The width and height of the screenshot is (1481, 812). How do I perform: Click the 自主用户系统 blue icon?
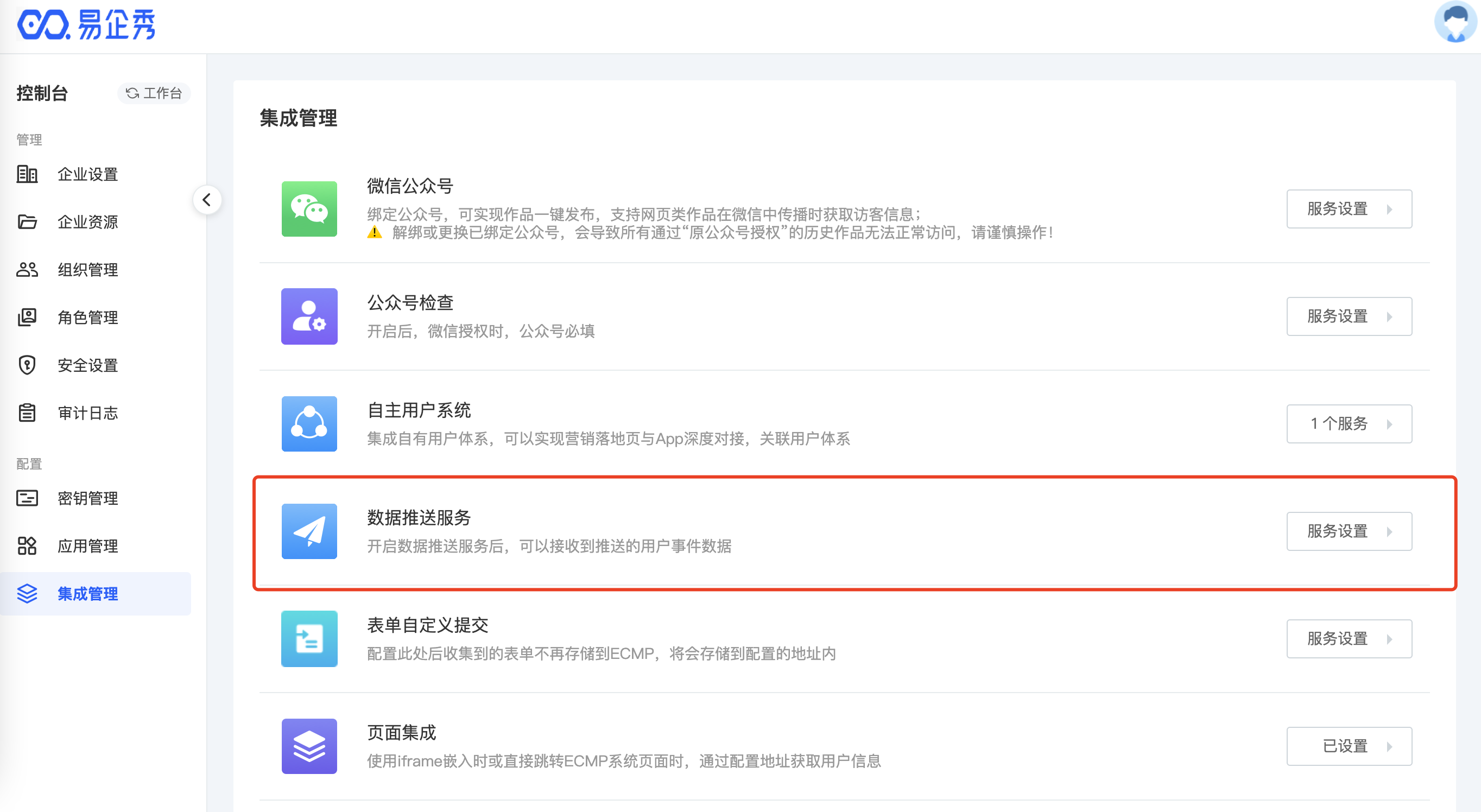pyautogui.click(x=309, y=423)
